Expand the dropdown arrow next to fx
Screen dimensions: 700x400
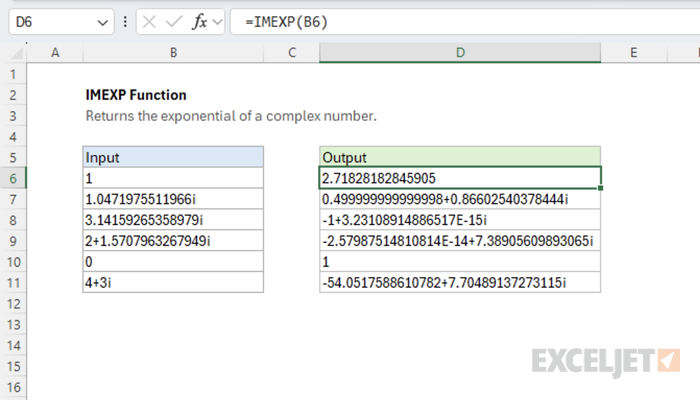pos(217,22)
